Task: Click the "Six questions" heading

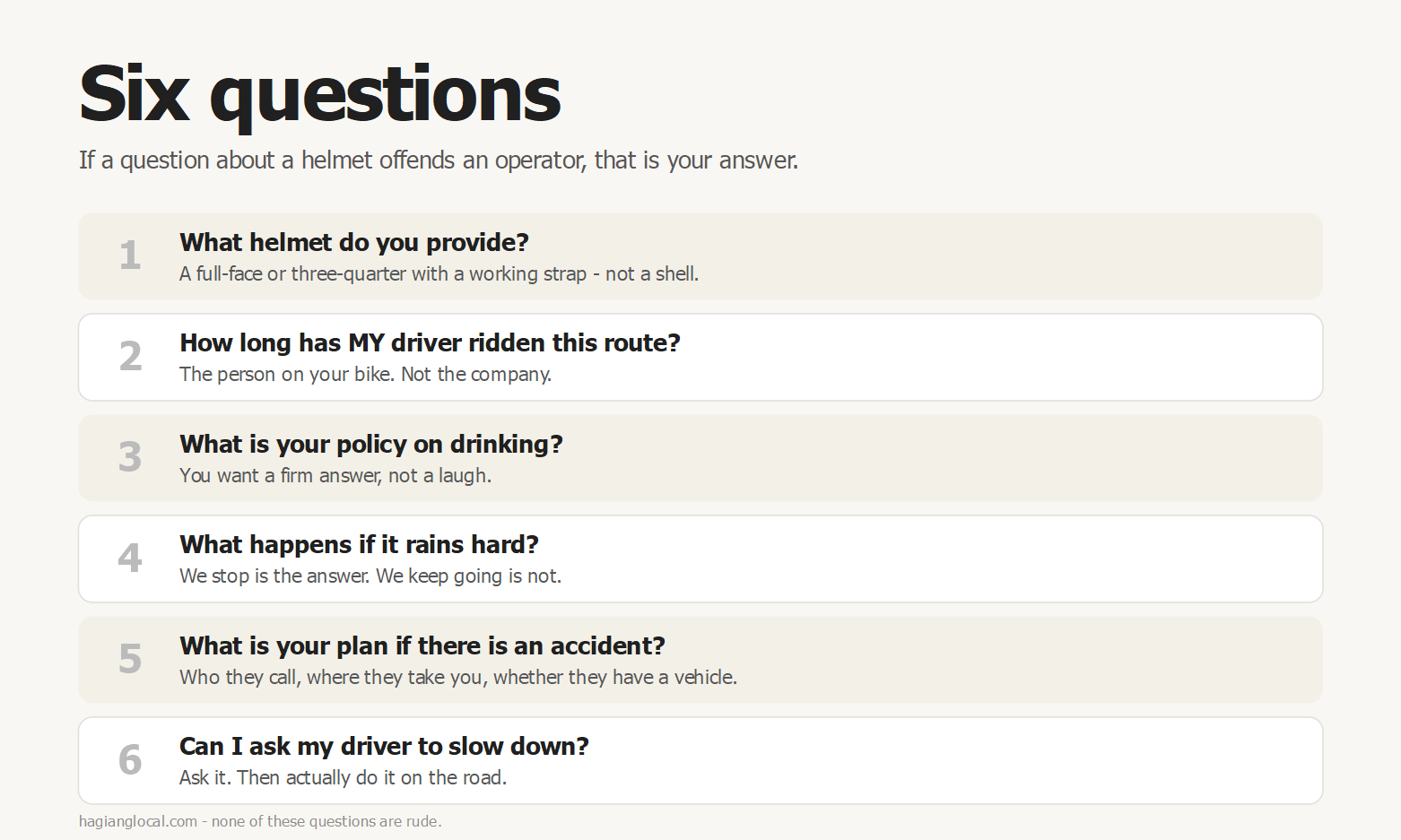Action: pyautogui.click(x=319, y=96)
